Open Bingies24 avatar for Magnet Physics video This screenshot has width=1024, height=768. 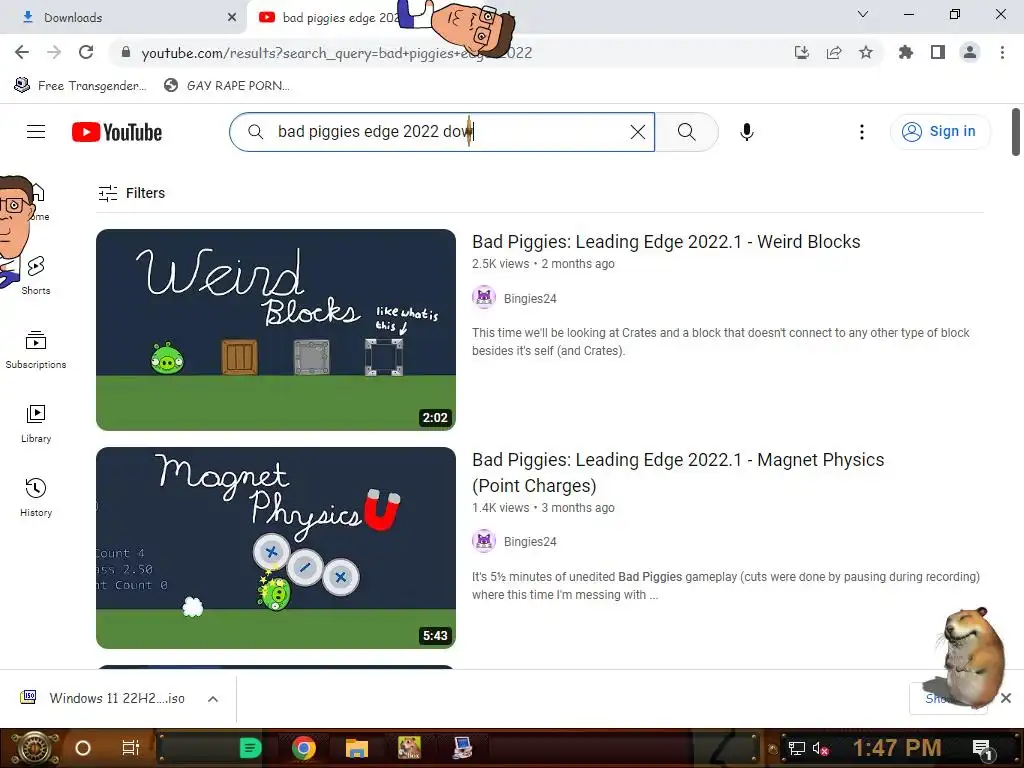[x=484, y=541]
